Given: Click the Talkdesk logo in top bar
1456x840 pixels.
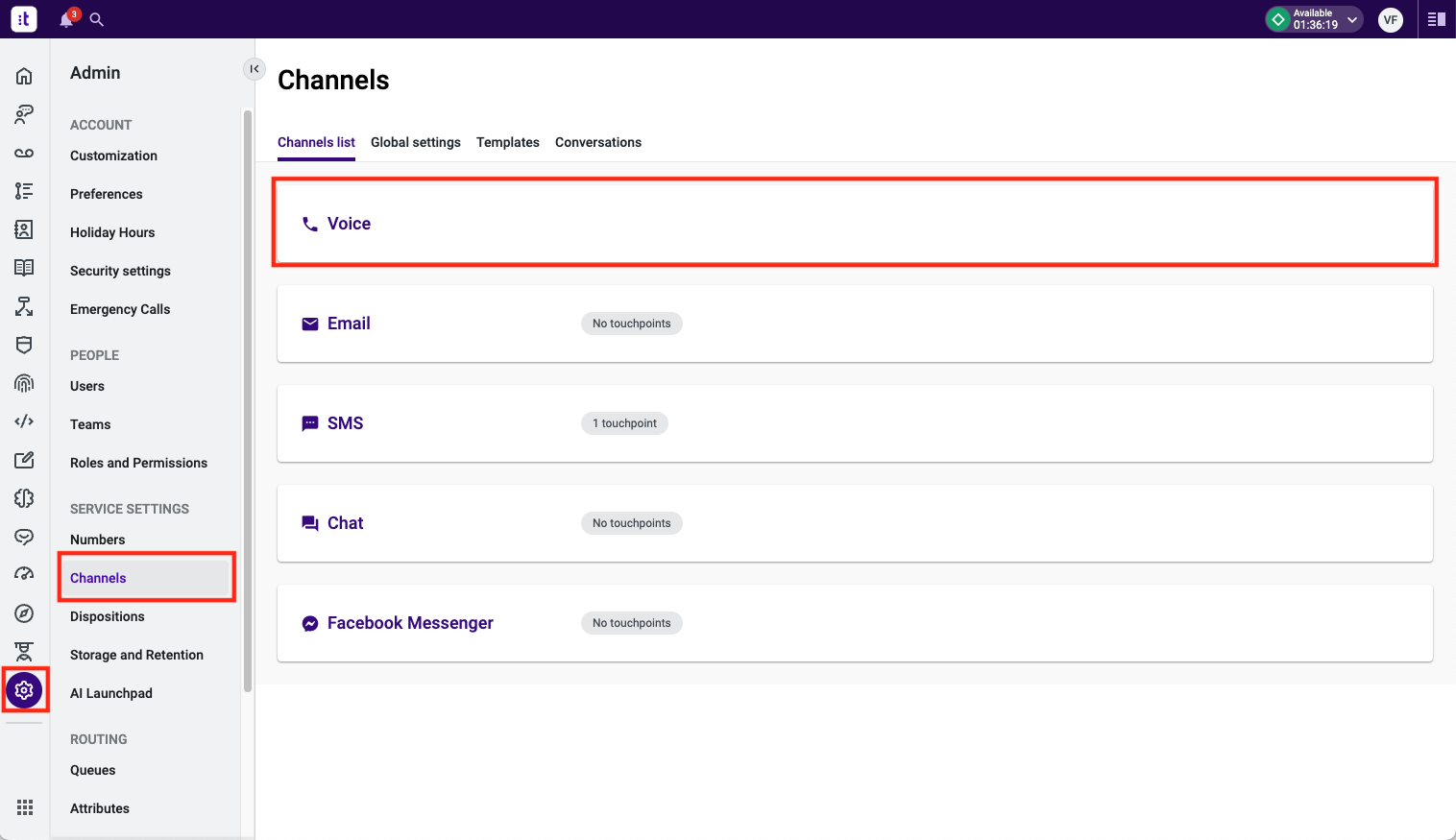Looking at the screenshot, I should click(24, 18).
